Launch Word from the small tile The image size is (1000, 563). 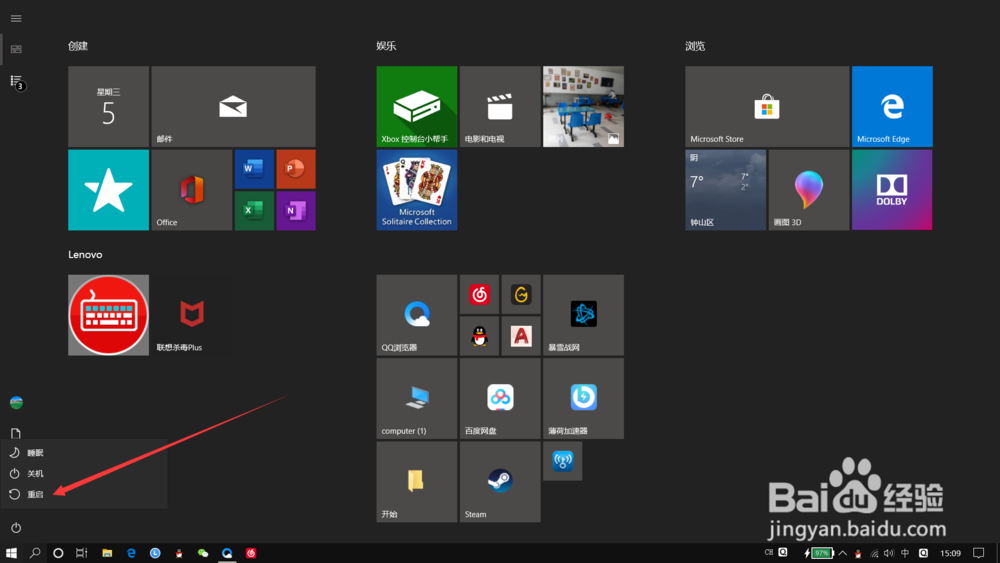[x=254, y=169]
